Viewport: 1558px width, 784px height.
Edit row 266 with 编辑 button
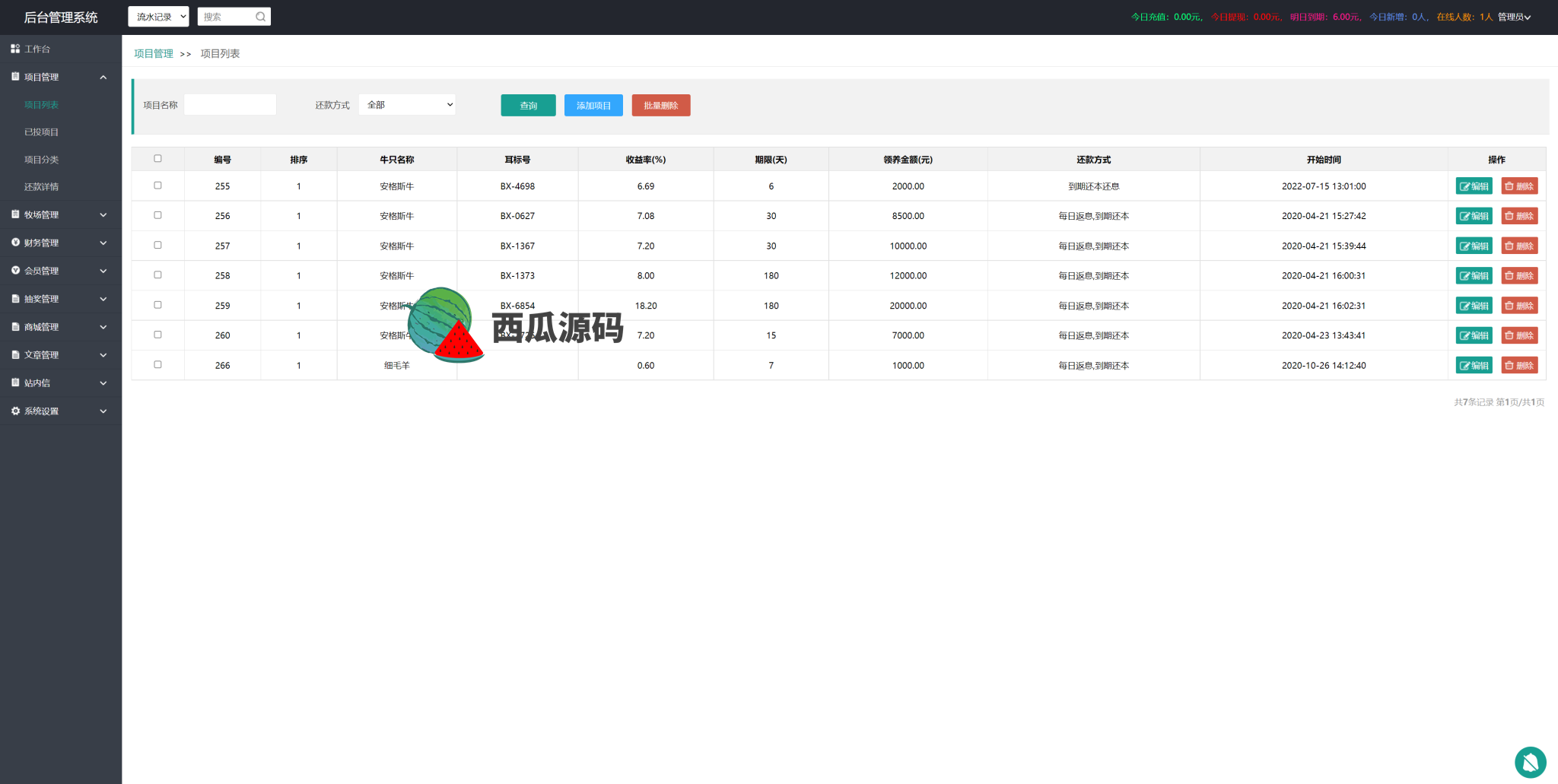(x=1474, y=365)
